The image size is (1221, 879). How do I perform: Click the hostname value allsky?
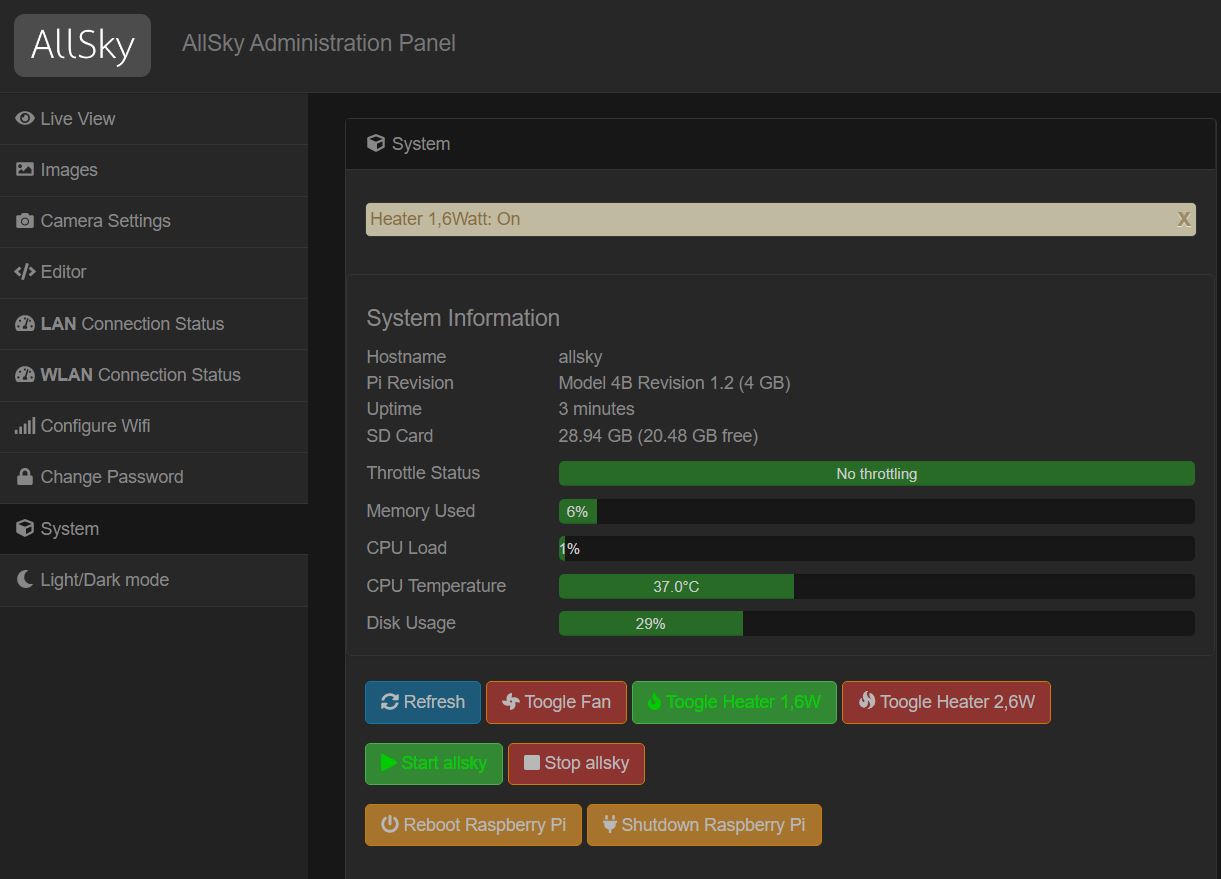click(x=580, y=357)
